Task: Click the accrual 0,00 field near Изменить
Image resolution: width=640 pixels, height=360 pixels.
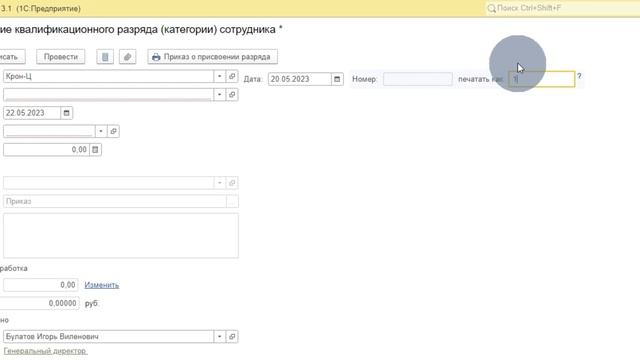Action: click(x=40, y=285)
